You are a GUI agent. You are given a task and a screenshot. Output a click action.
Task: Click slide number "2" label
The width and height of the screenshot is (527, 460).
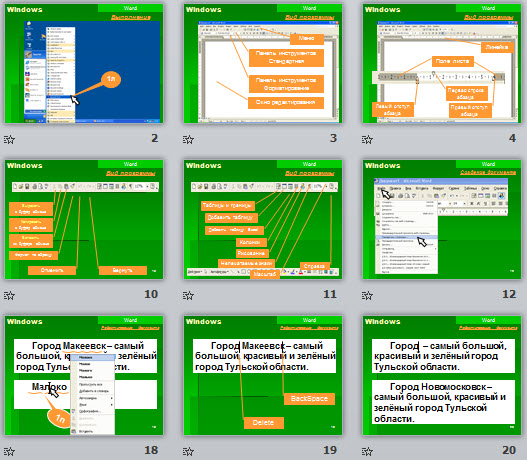click(155, 138)
